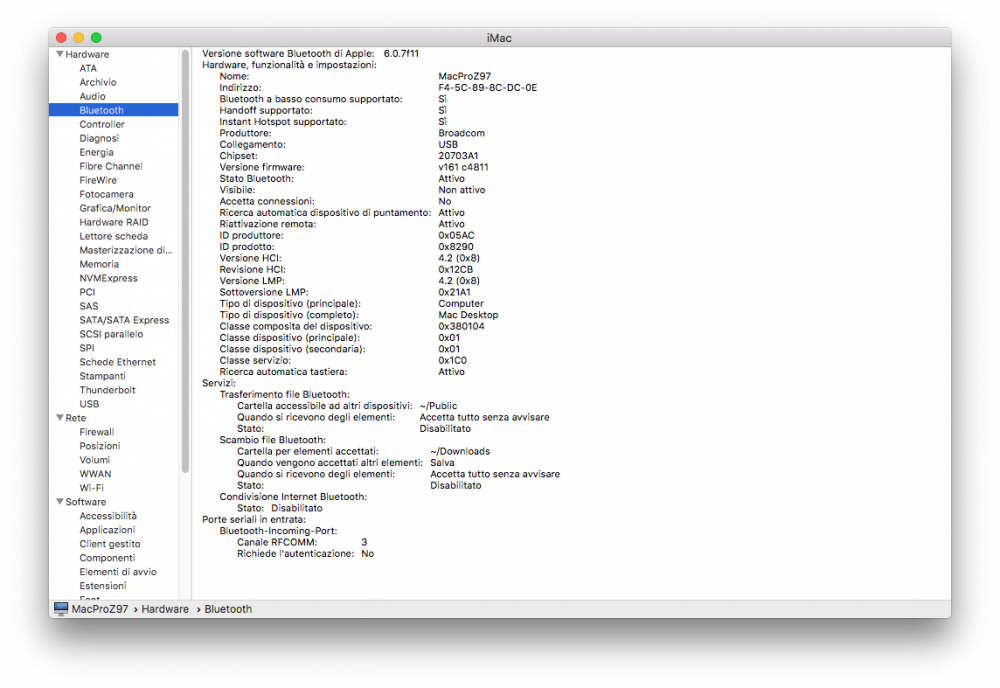Select SCSI parallelo in sidebar
The height and width of the screenshot is (688, 1000).
(x=111, y=335)
